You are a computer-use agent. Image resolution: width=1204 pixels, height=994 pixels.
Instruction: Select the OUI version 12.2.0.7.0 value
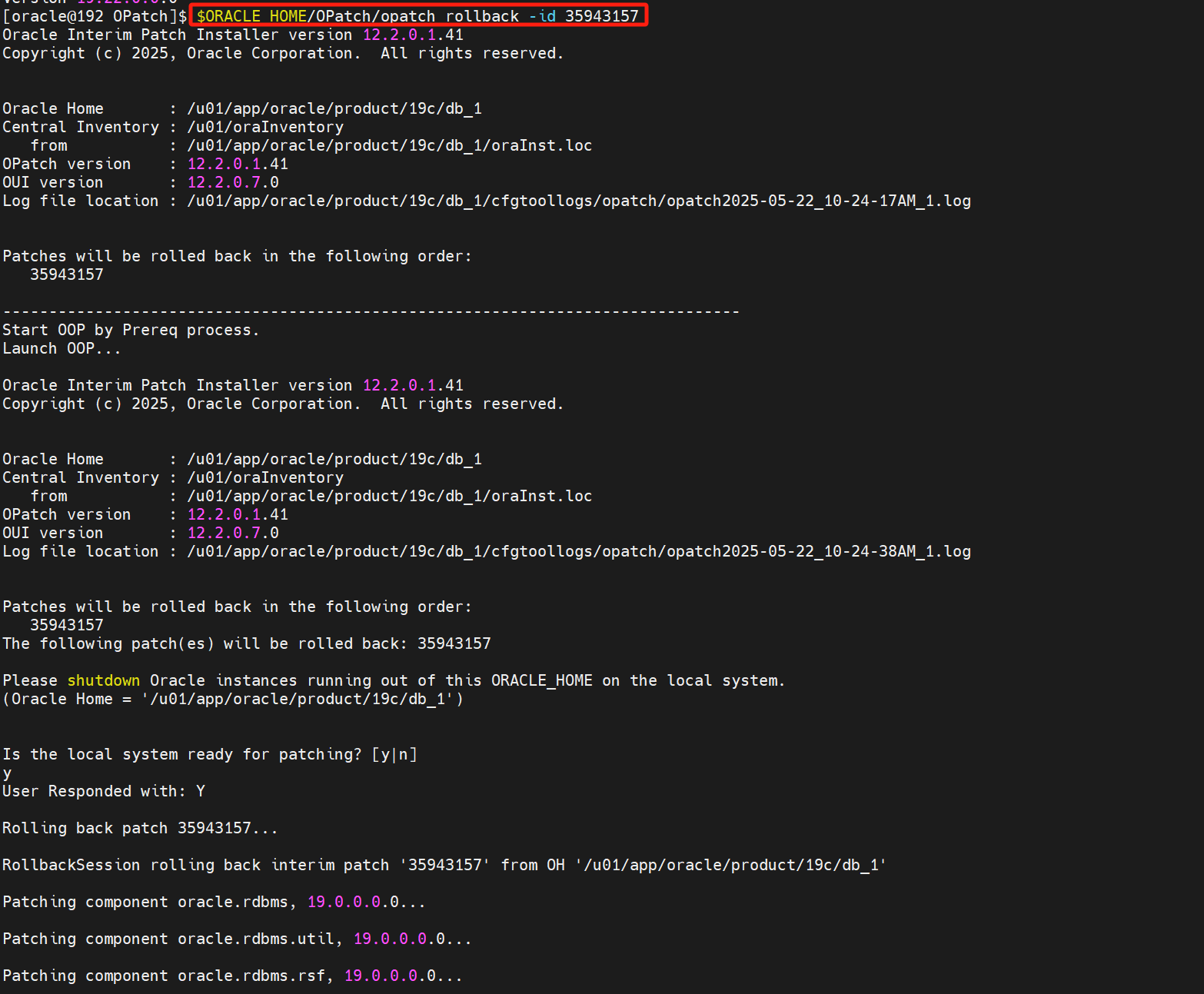[231, 181]
